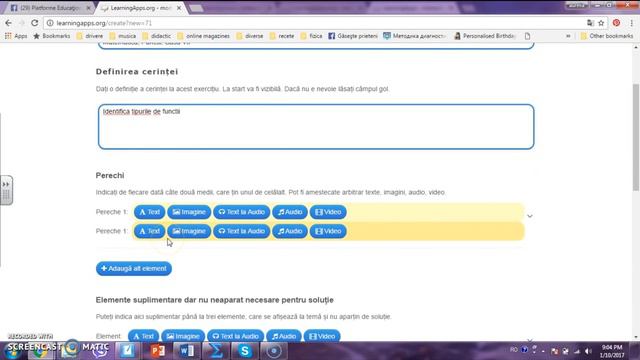Open the Sigma app in taskbar
The height and width of the screenshot is (360, 640).
[216, 351]
